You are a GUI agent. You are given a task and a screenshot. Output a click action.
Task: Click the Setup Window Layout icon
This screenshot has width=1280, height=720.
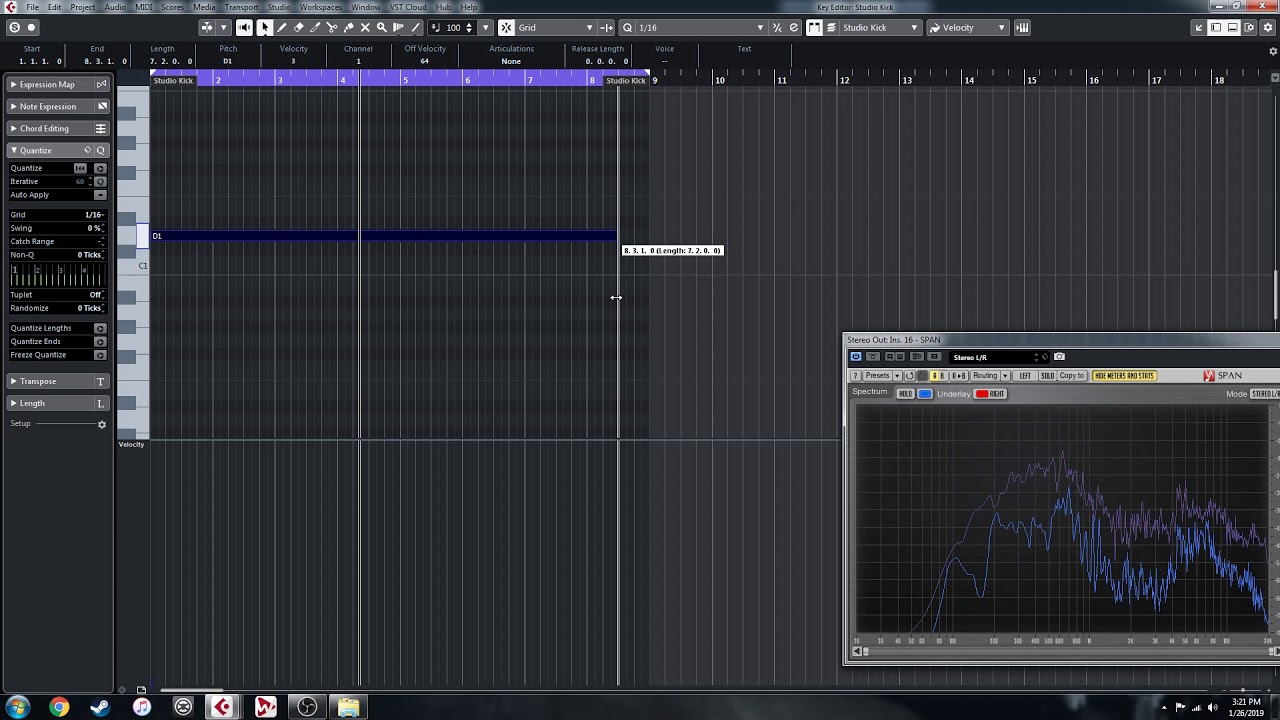click(1250, 28)
